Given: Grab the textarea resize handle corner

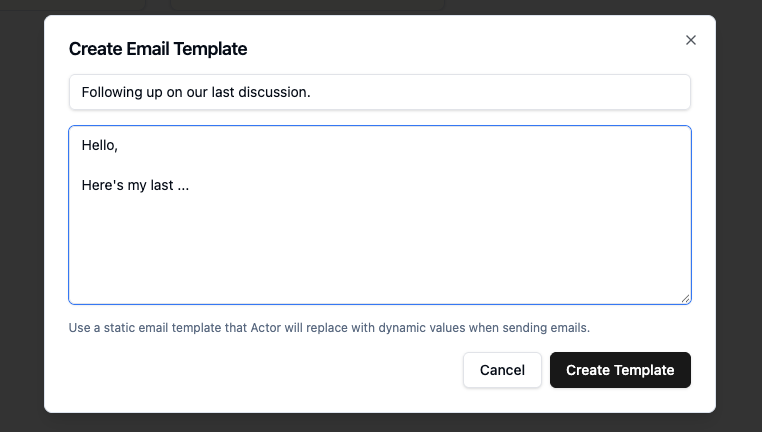Looking at the screenshot, I should click(x=686, y=298).
